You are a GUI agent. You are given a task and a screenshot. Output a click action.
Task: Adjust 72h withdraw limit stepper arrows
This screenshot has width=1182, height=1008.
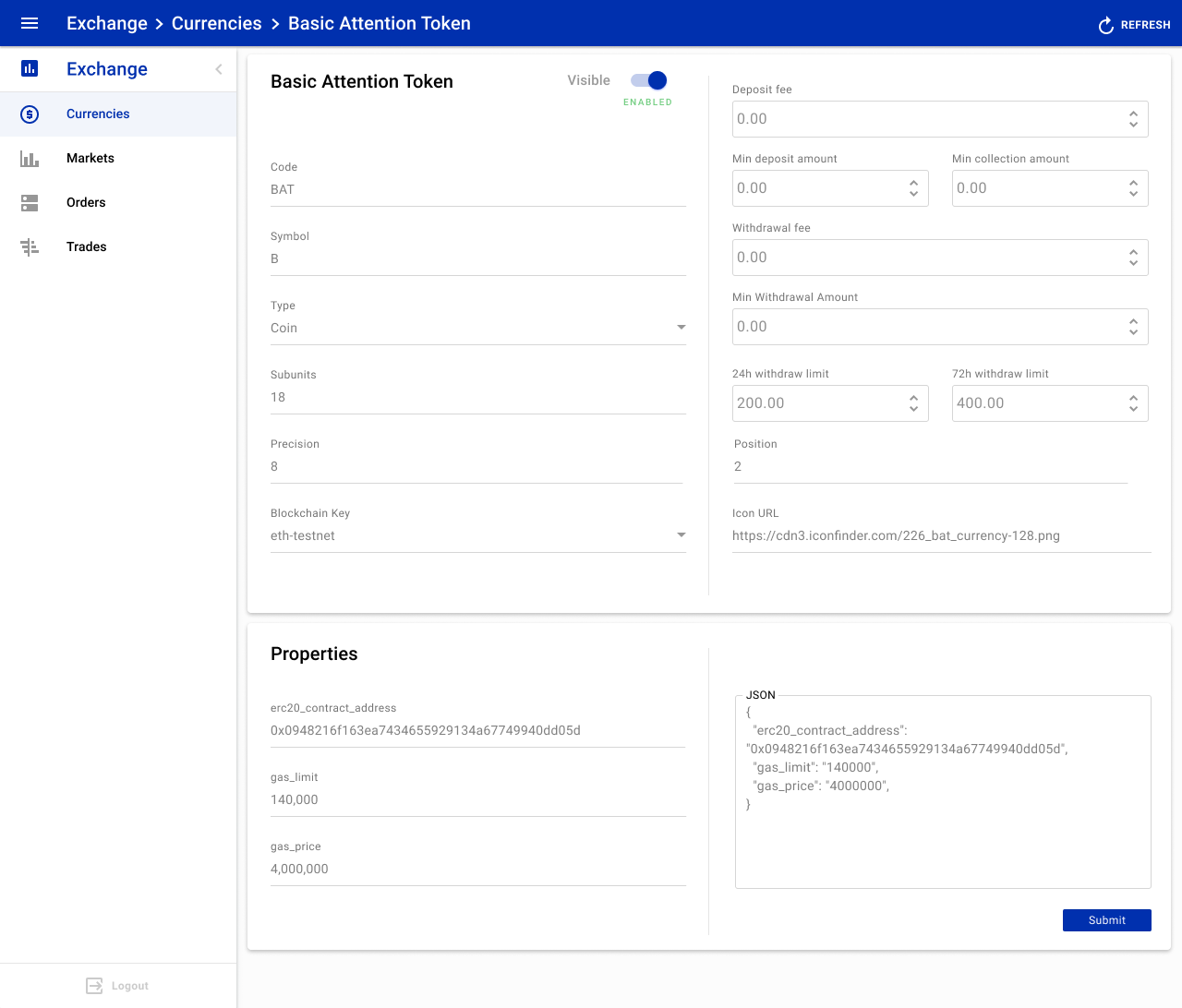tap(1133, 403)
